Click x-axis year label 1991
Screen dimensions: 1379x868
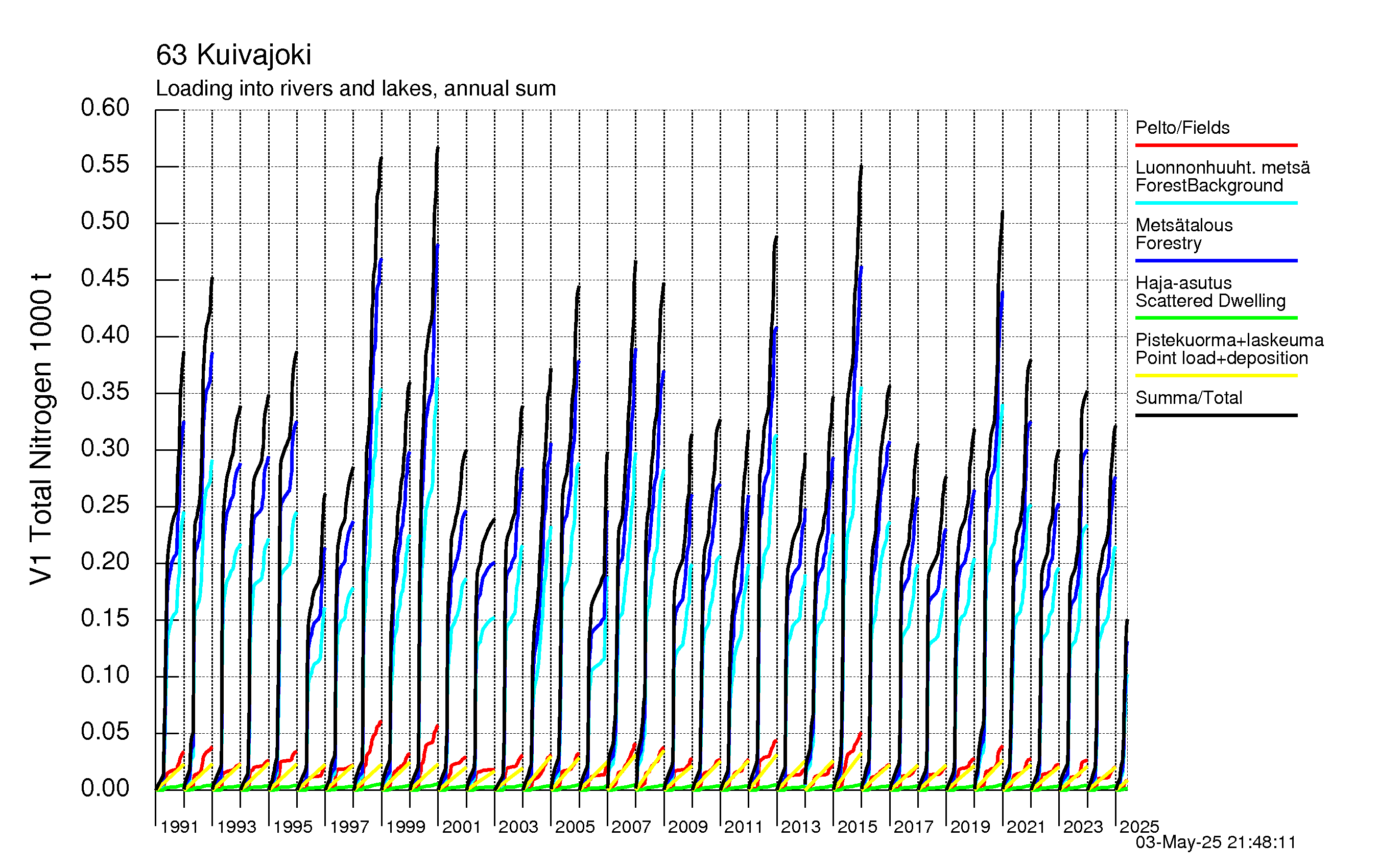[179, 827]
